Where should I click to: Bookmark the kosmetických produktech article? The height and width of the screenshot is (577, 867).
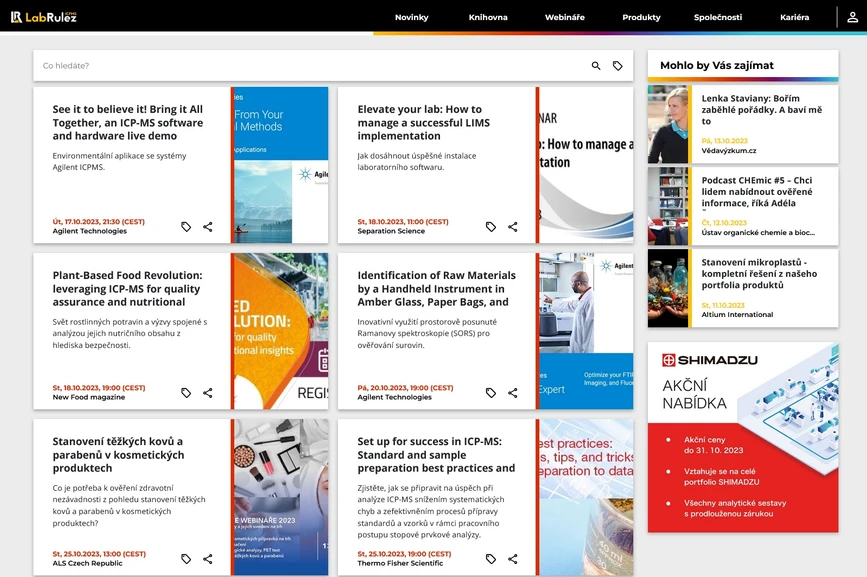(185, 558)
